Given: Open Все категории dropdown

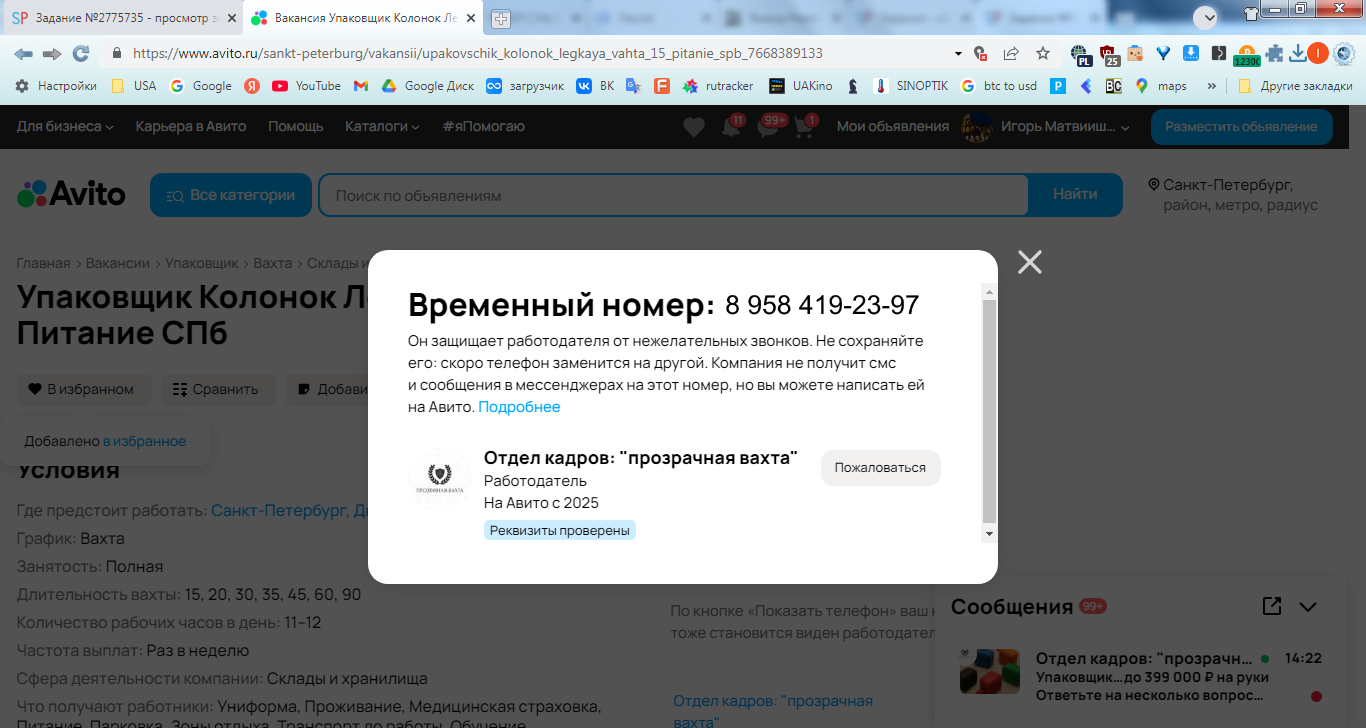Looking at the screenshot, I should [x=231, y=195].
